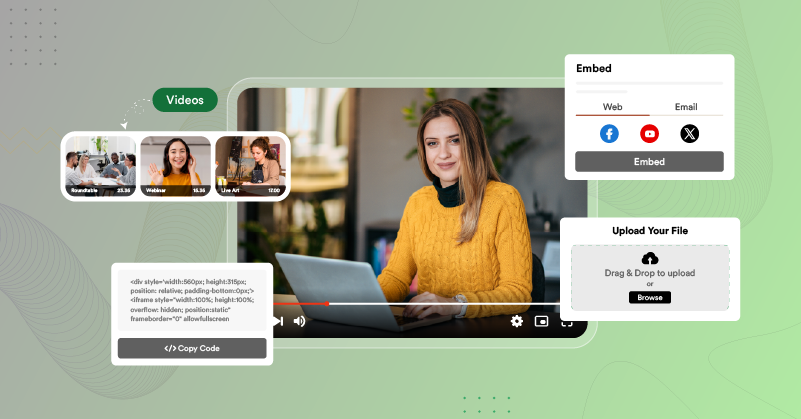Viewport: 801px width, 419px height.
Task: Open the Roundtable video thumbnail
Action: (100, 166)
